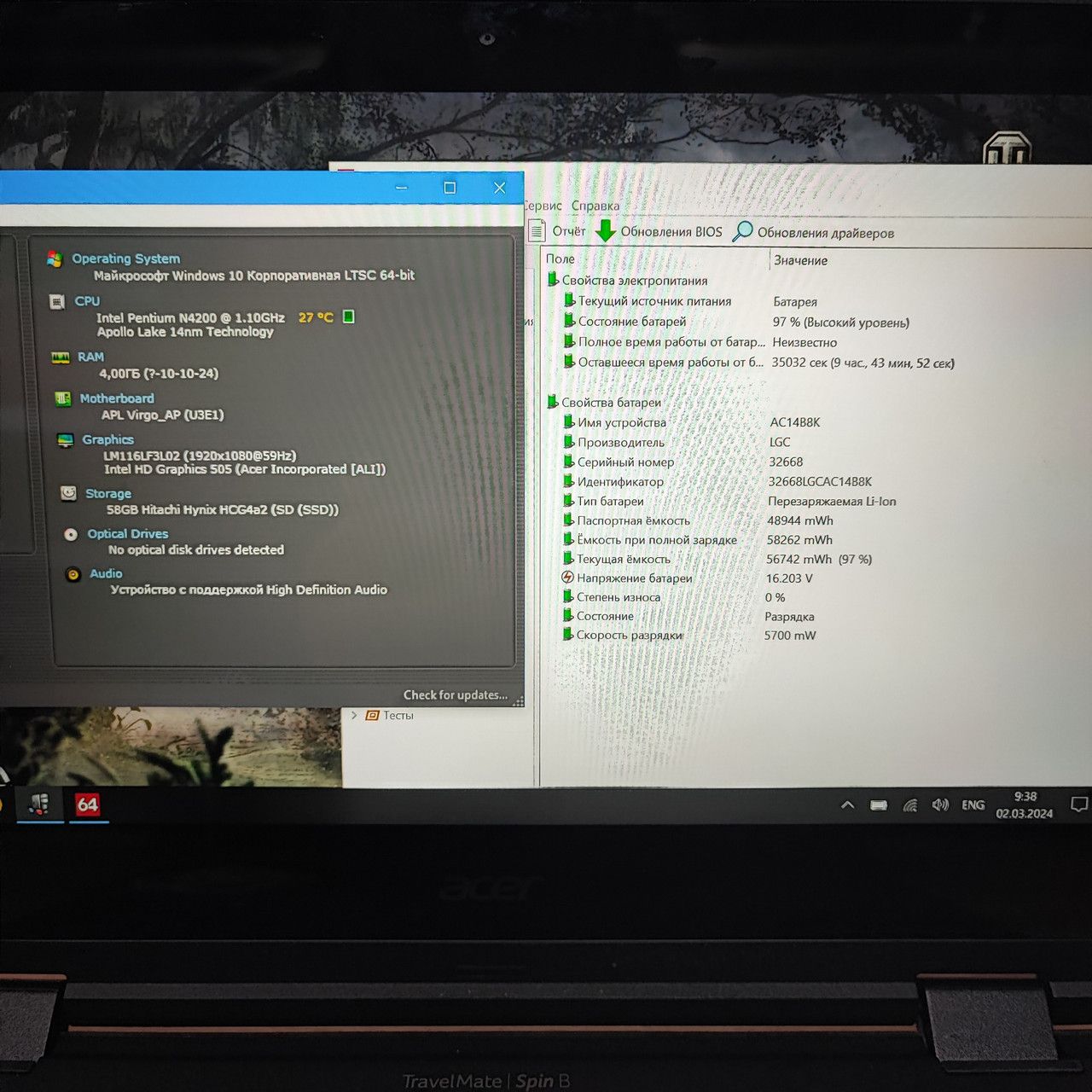The width and height of the screenshot is (1092, 1092).
Task: Open the notification center icon
Action: 1078,804
